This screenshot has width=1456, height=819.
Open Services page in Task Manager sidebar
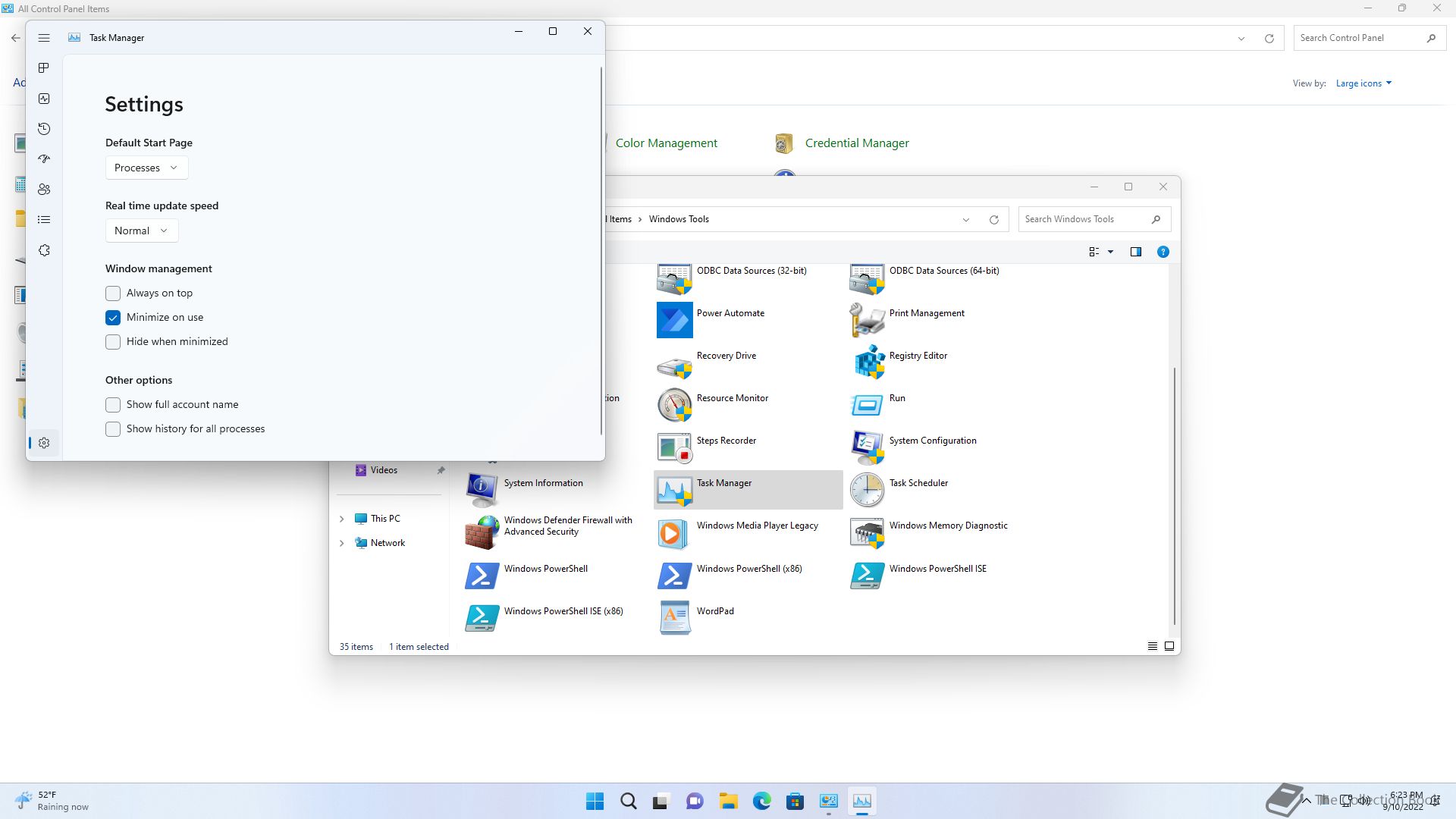pyautogui.click(x=44, y=250)
